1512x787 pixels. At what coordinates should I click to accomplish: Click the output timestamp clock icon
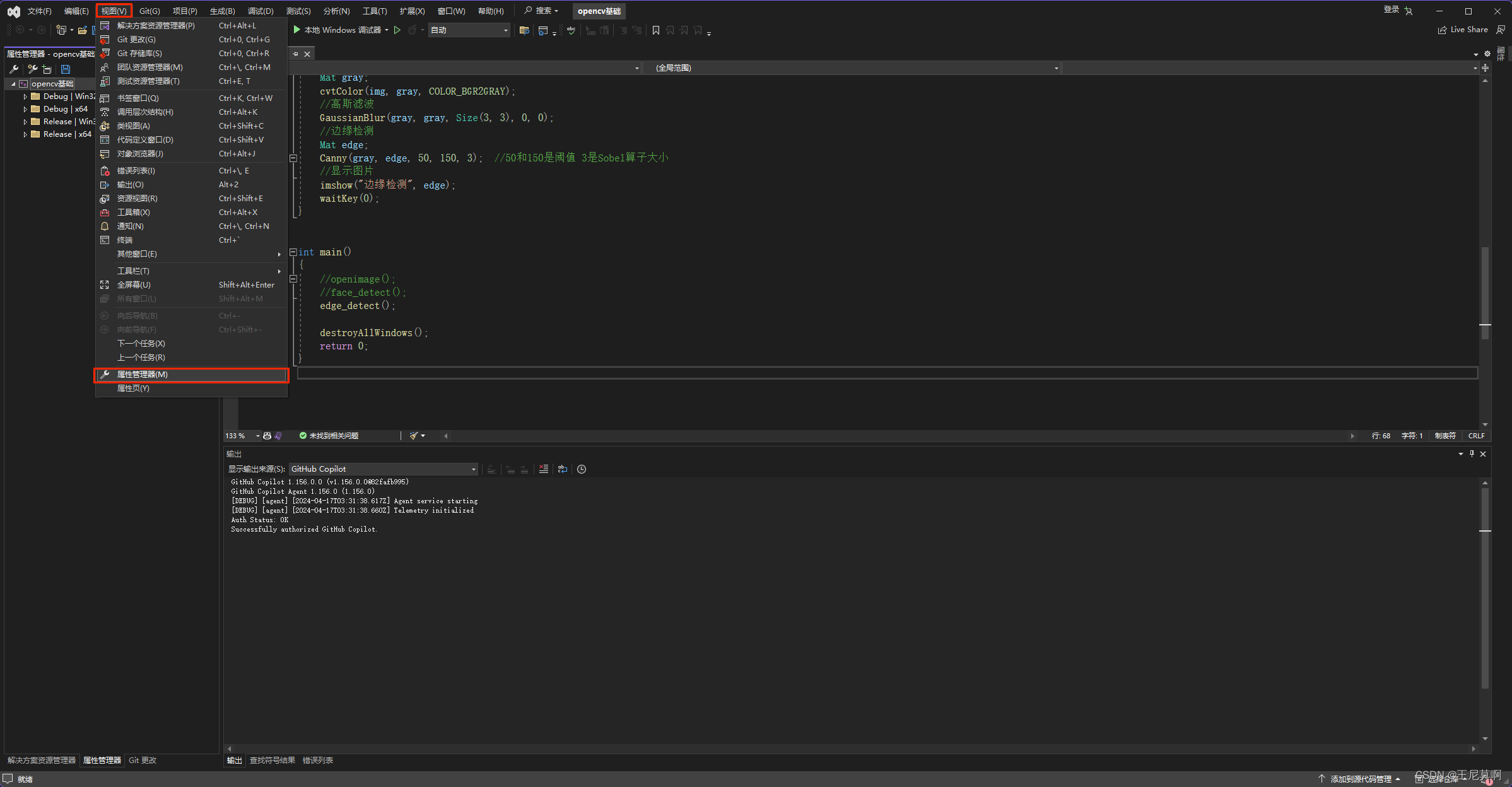click(x=582, y=469)
